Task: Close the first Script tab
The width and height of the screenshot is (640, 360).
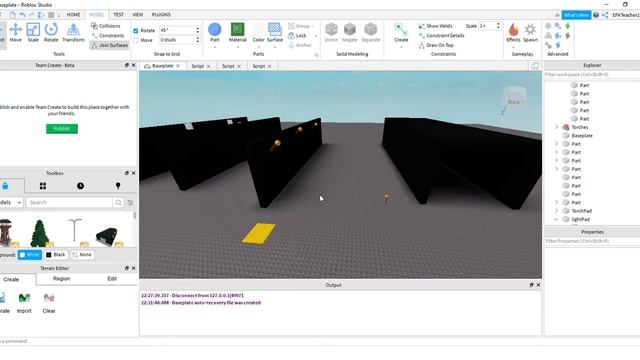Action: pyautogui.click(x=208, y=66)
